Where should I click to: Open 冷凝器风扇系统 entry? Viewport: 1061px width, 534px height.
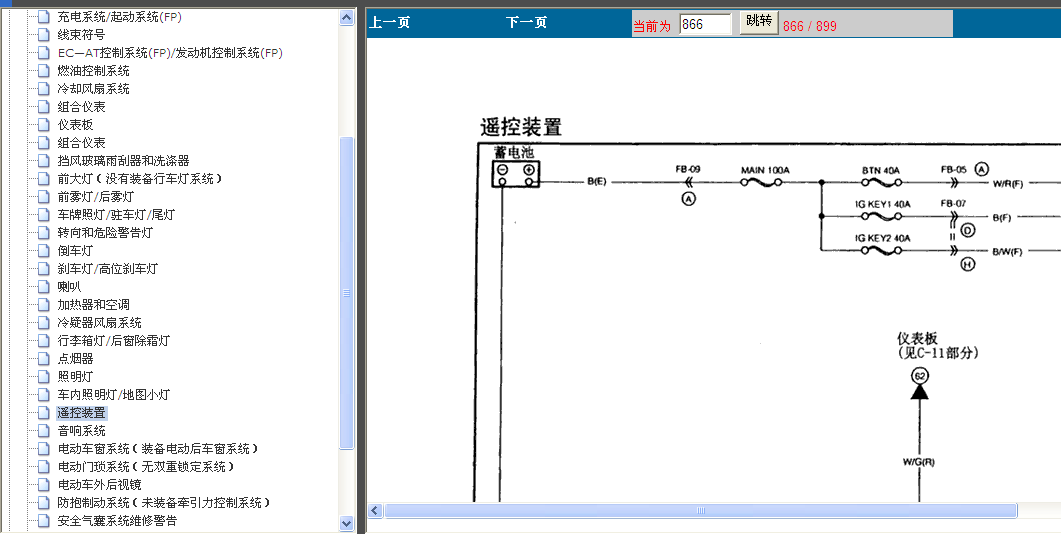[99, 323]
